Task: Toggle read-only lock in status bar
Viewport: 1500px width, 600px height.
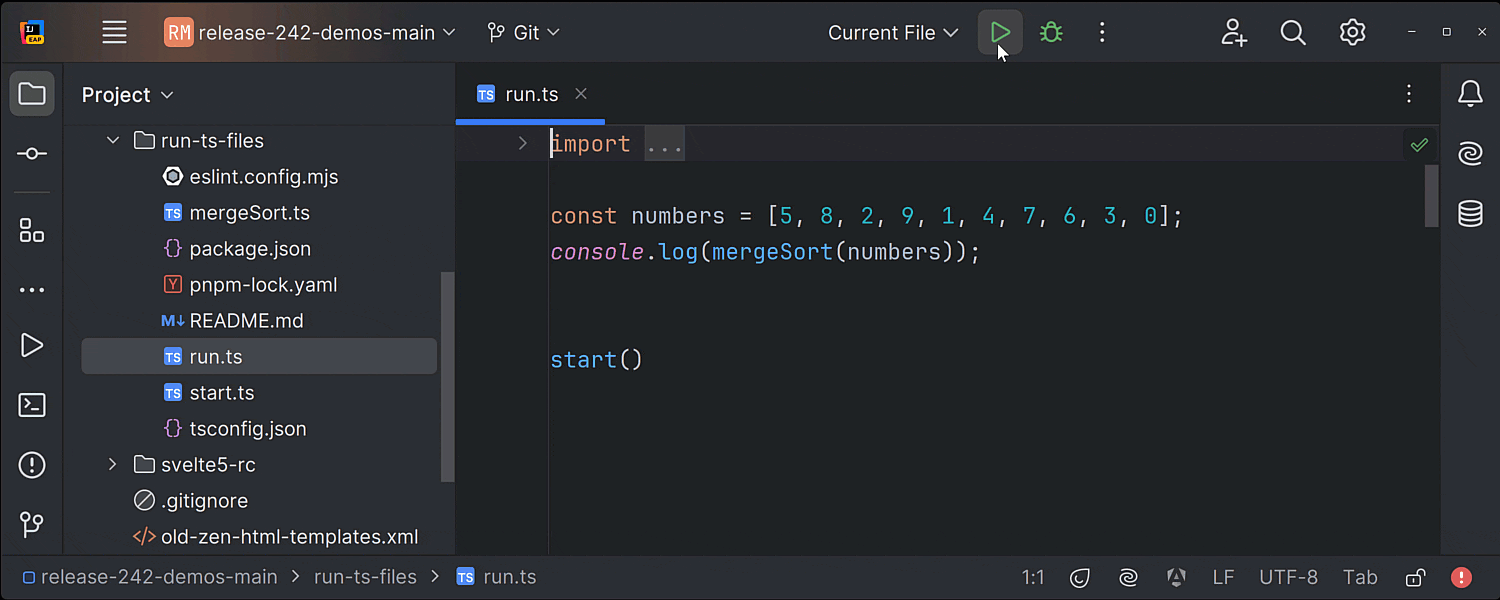Action: (x=1415, y=577)
